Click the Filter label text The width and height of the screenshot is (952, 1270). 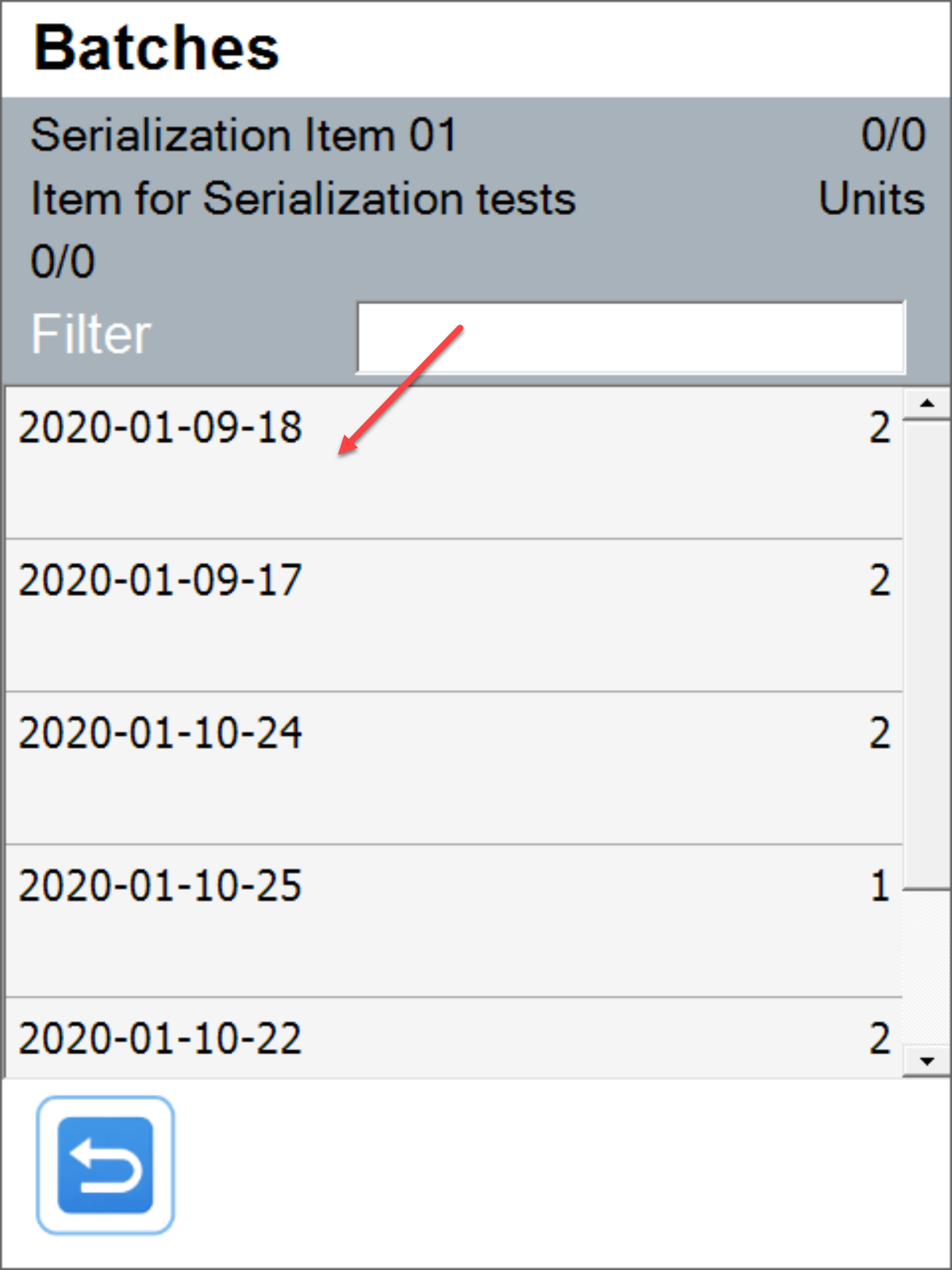90,333
